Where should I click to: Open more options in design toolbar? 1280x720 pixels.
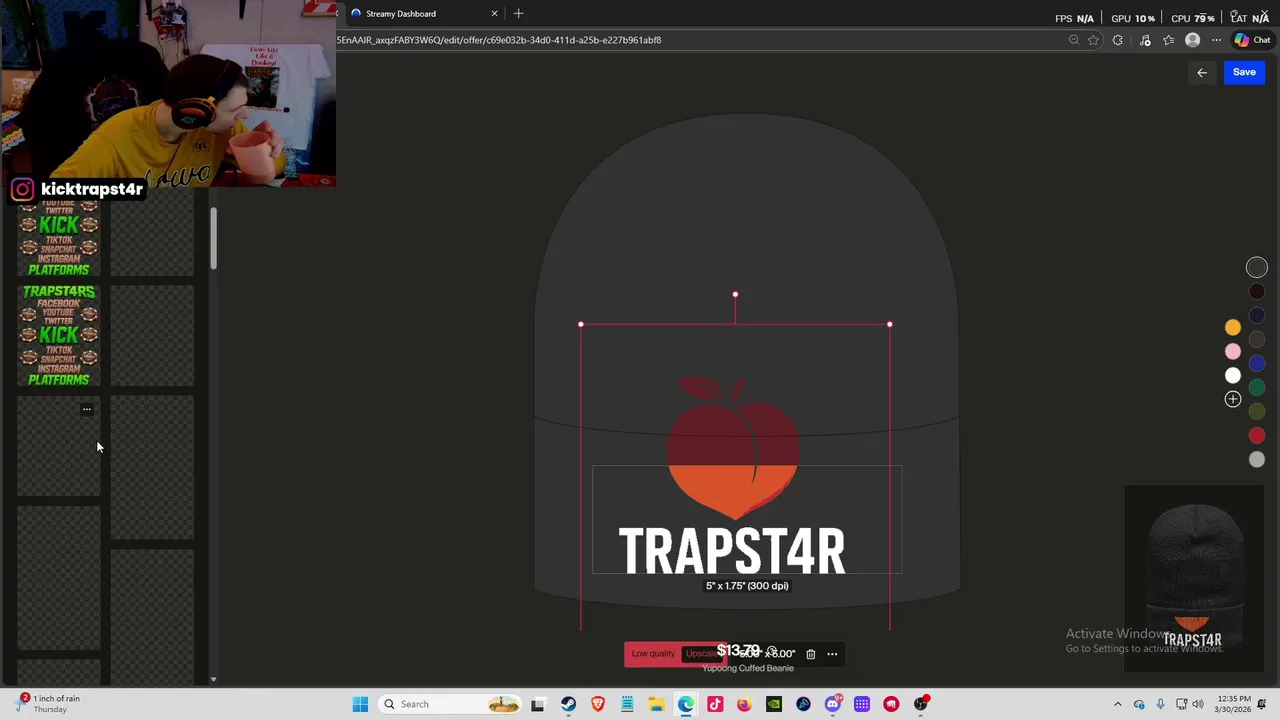[832, 654]
